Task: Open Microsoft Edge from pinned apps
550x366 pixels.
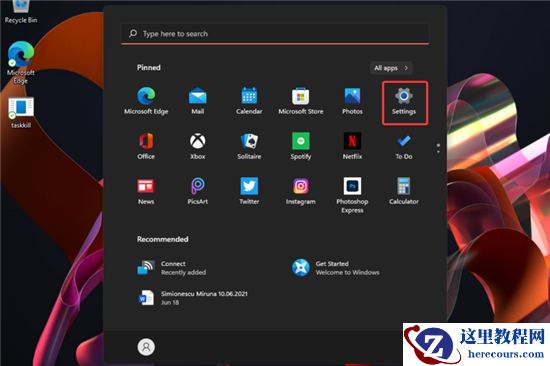Action: pos(146,101)
